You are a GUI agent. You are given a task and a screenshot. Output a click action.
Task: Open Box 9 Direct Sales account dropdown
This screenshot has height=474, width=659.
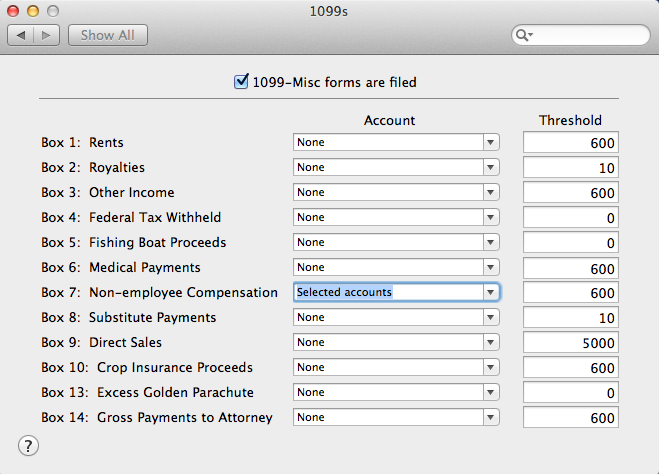pyautogui.click(x=396, y=342)
